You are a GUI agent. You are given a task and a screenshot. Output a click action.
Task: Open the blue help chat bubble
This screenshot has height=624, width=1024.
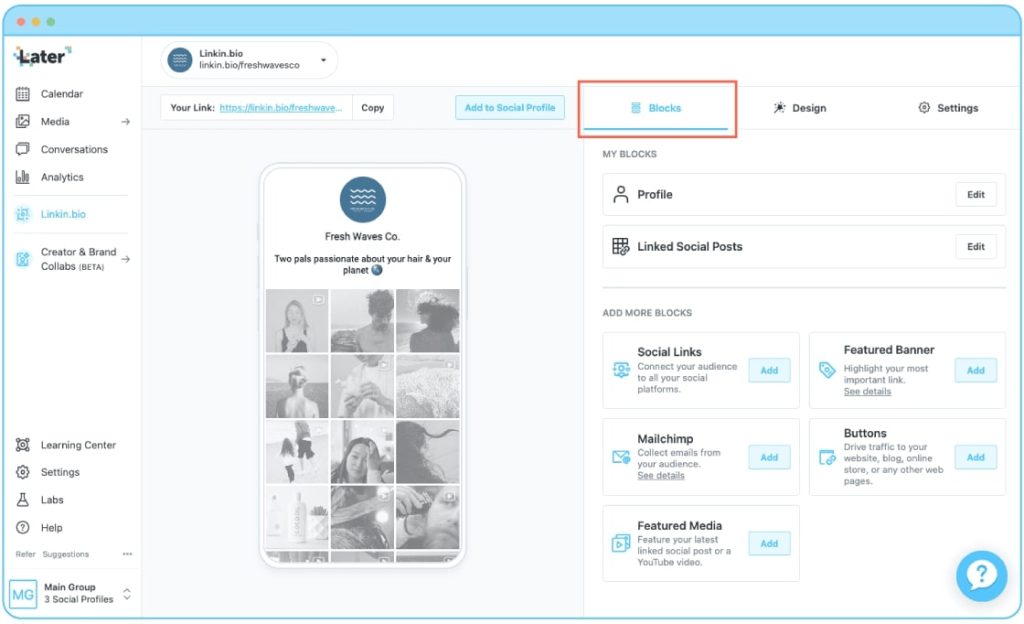(x=981, y=574)
